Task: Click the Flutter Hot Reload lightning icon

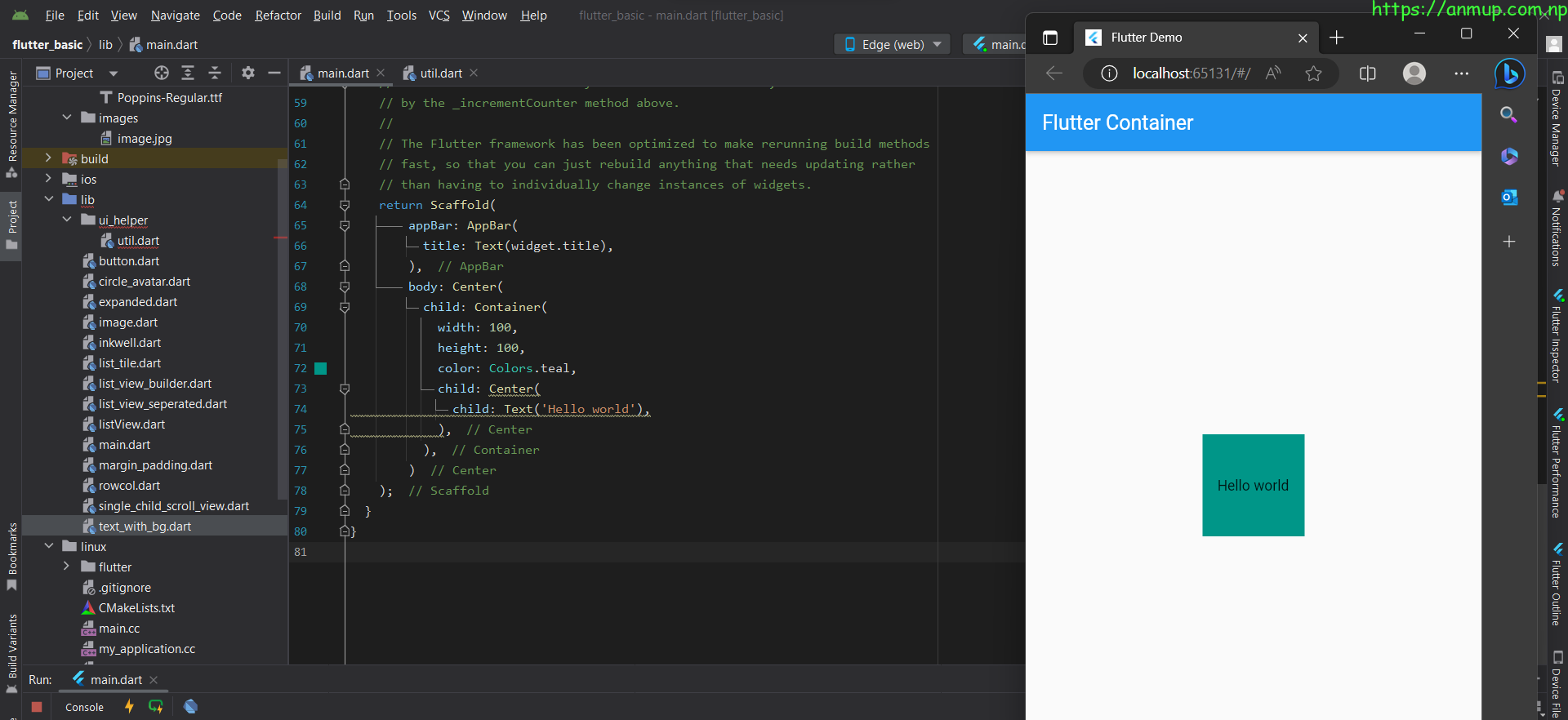Action: tap(129, 706)
